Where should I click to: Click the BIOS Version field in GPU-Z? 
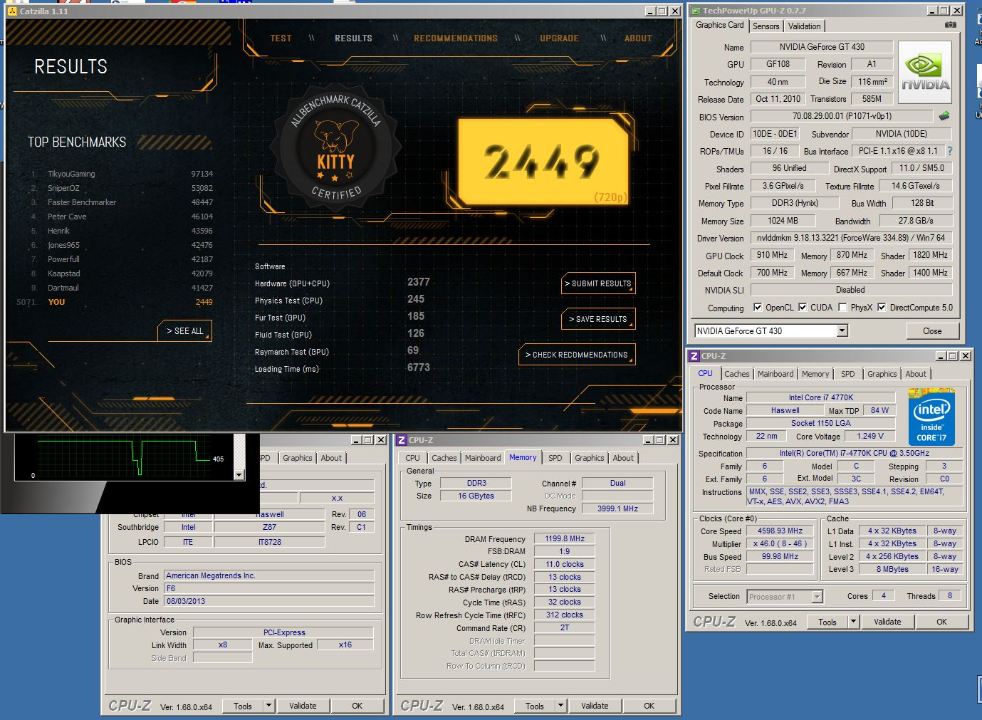(841, 116)
